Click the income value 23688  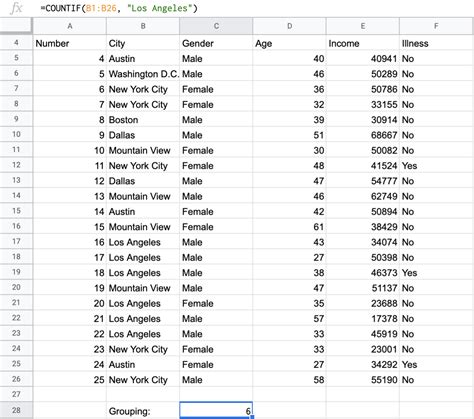pos(363,303)
